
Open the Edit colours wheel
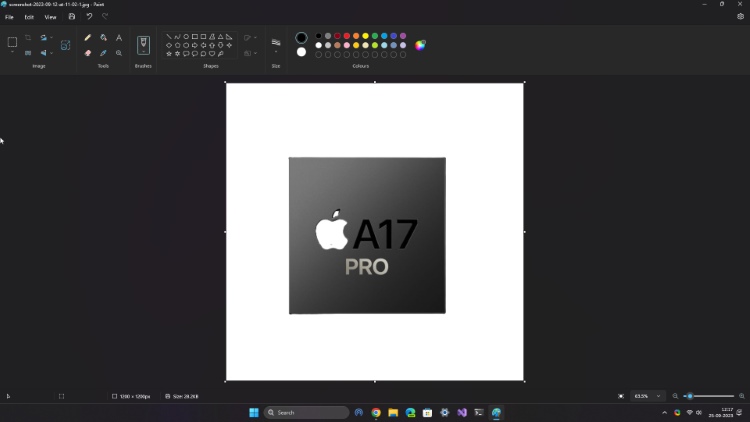coord(420,45)
